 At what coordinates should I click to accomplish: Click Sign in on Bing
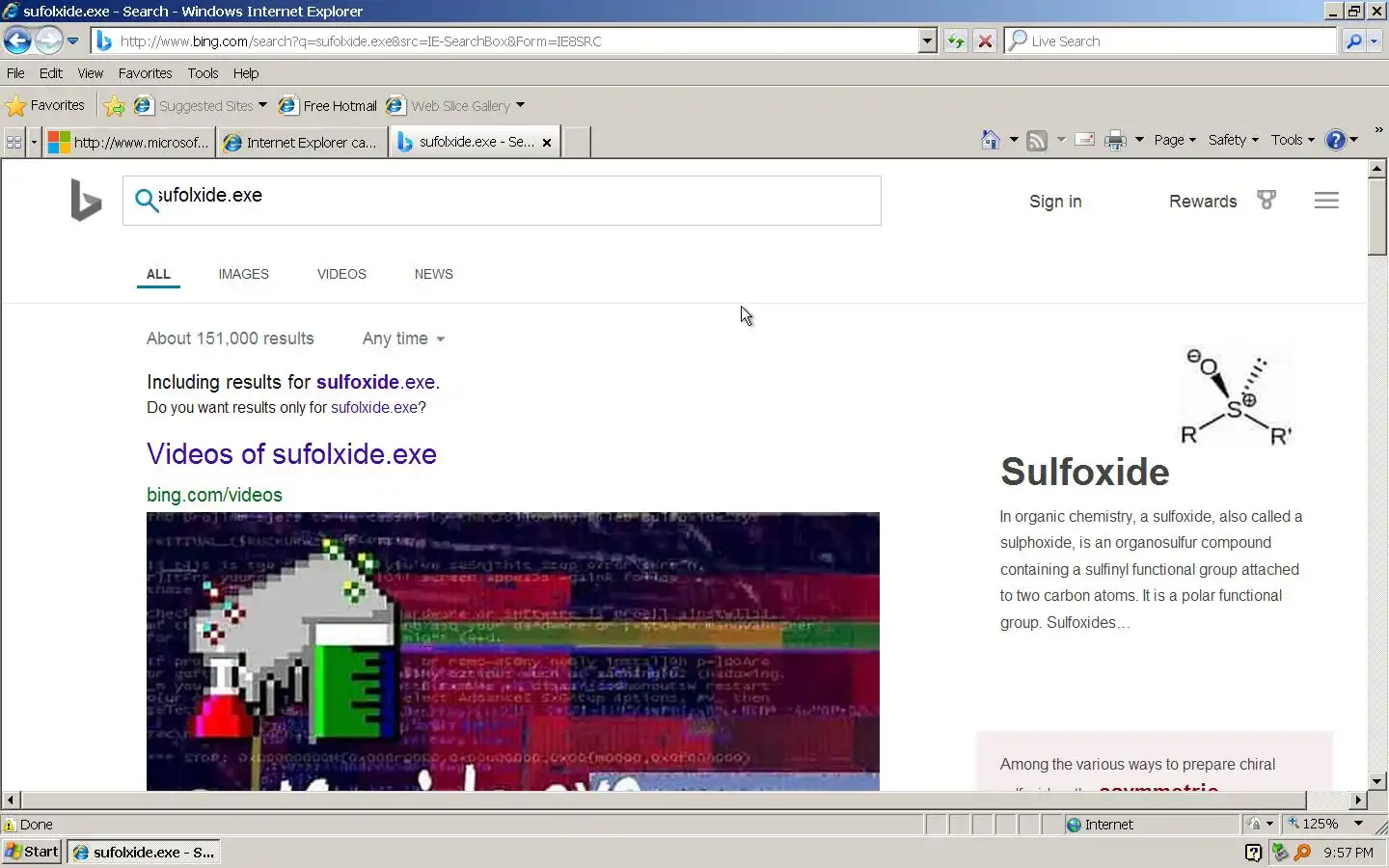point(1055,202)
